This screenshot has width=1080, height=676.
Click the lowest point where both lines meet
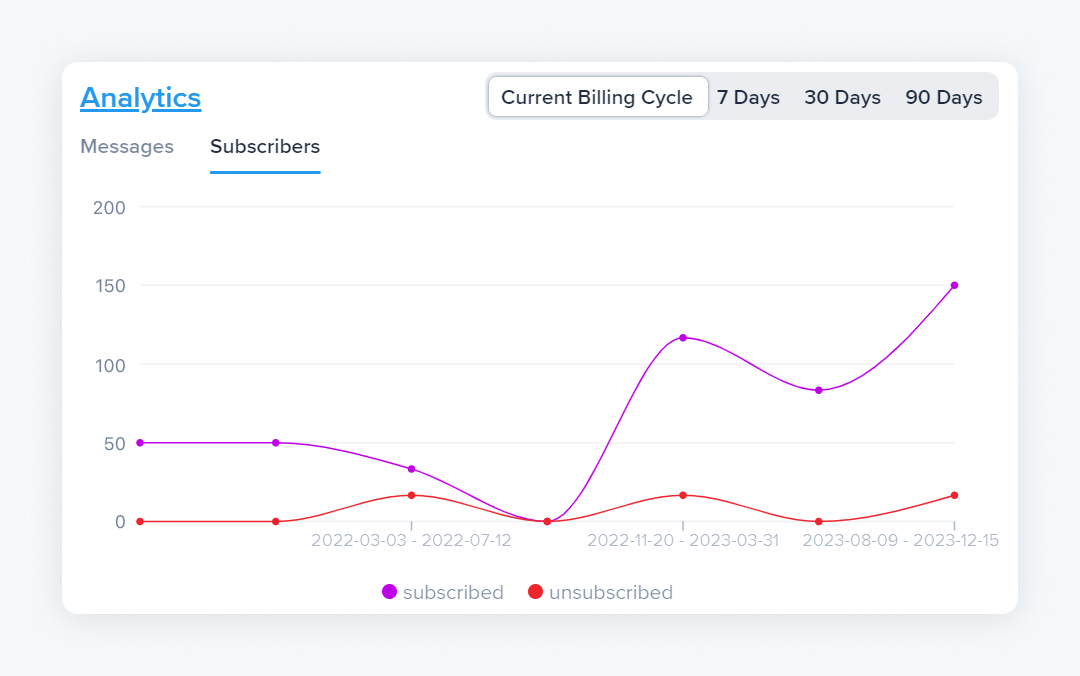[547, 521]
